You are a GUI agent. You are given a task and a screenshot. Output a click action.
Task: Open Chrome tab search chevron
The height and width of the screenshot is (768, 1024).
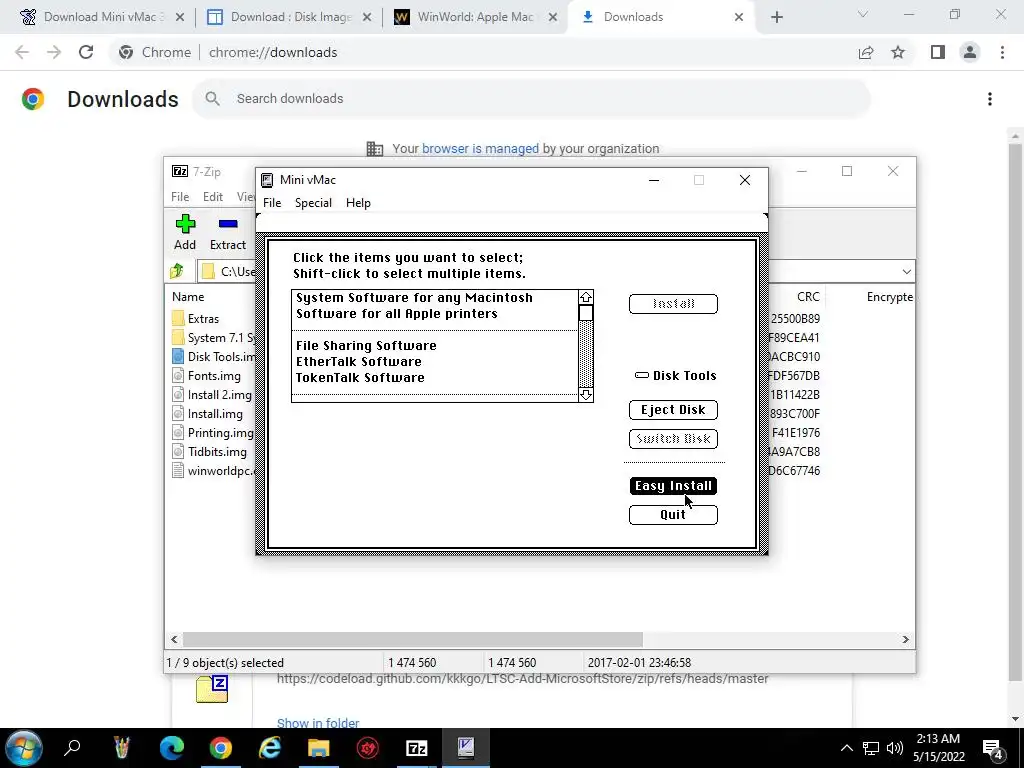(x=863, y=14)
